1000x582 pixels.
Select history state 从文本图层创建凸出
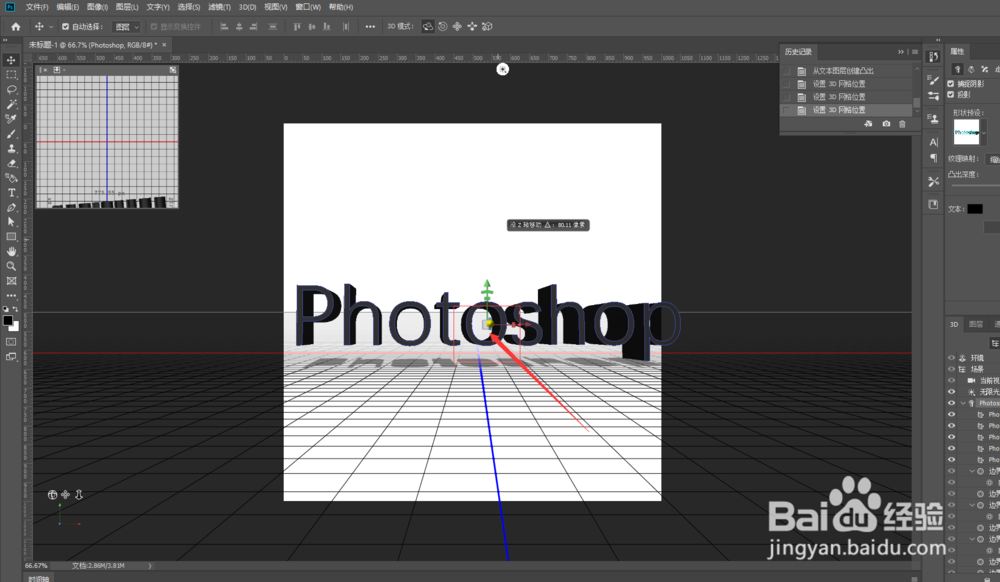848,71
